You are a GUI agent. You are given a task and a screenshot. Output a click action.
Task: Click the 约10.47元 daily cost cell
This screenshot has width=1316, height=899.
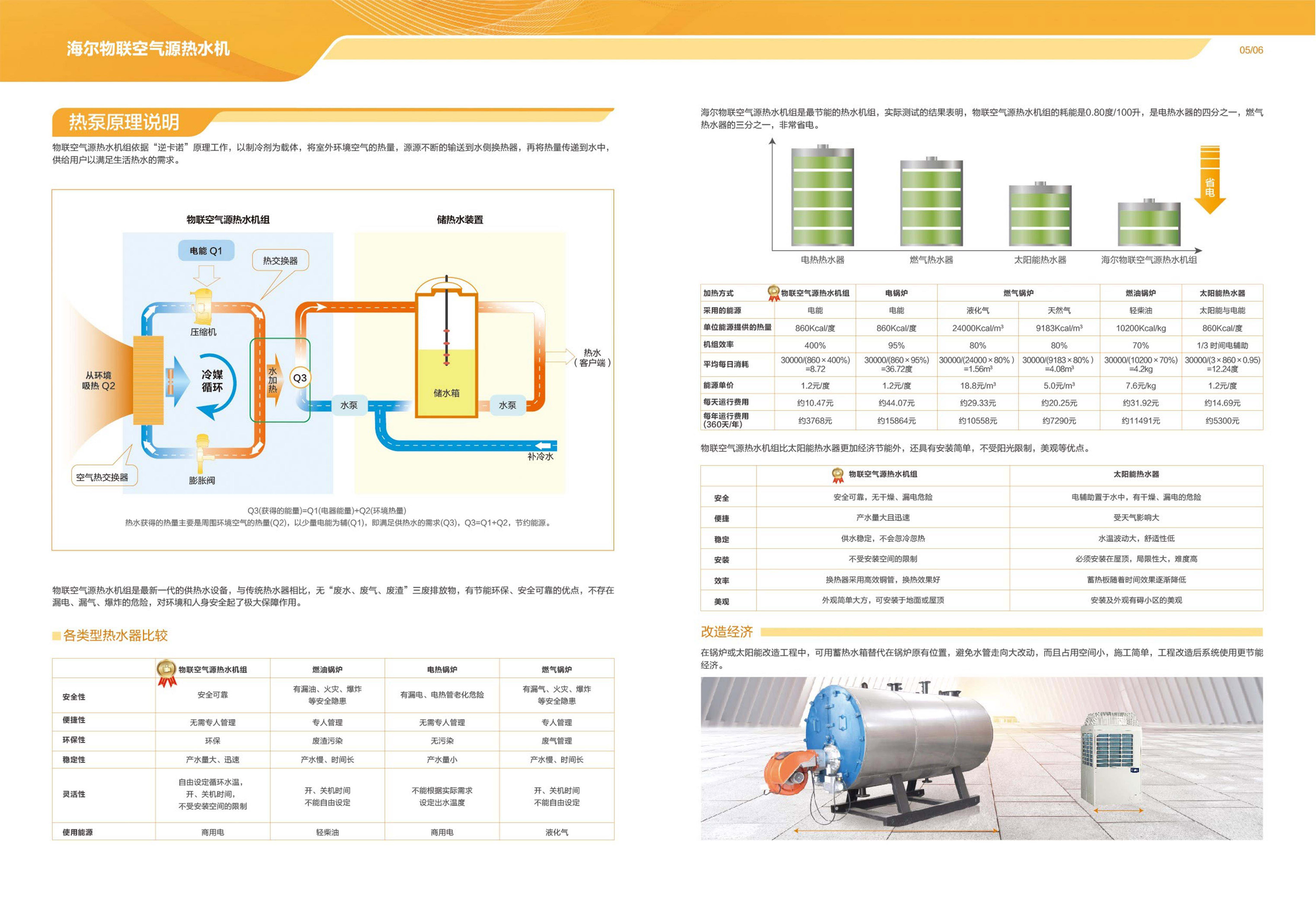pyautogui.click(x=815, y=403)
